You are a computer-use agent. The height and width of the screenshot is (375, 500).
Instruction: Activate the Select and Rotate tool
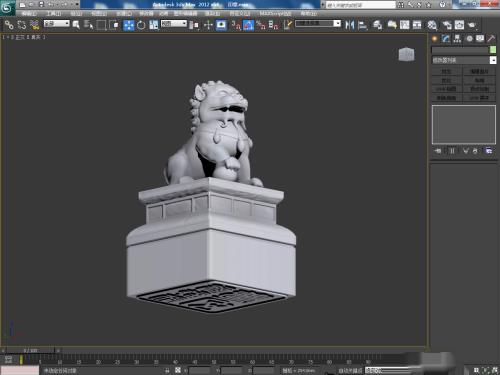pyautogui.click(x=141, y=25)
